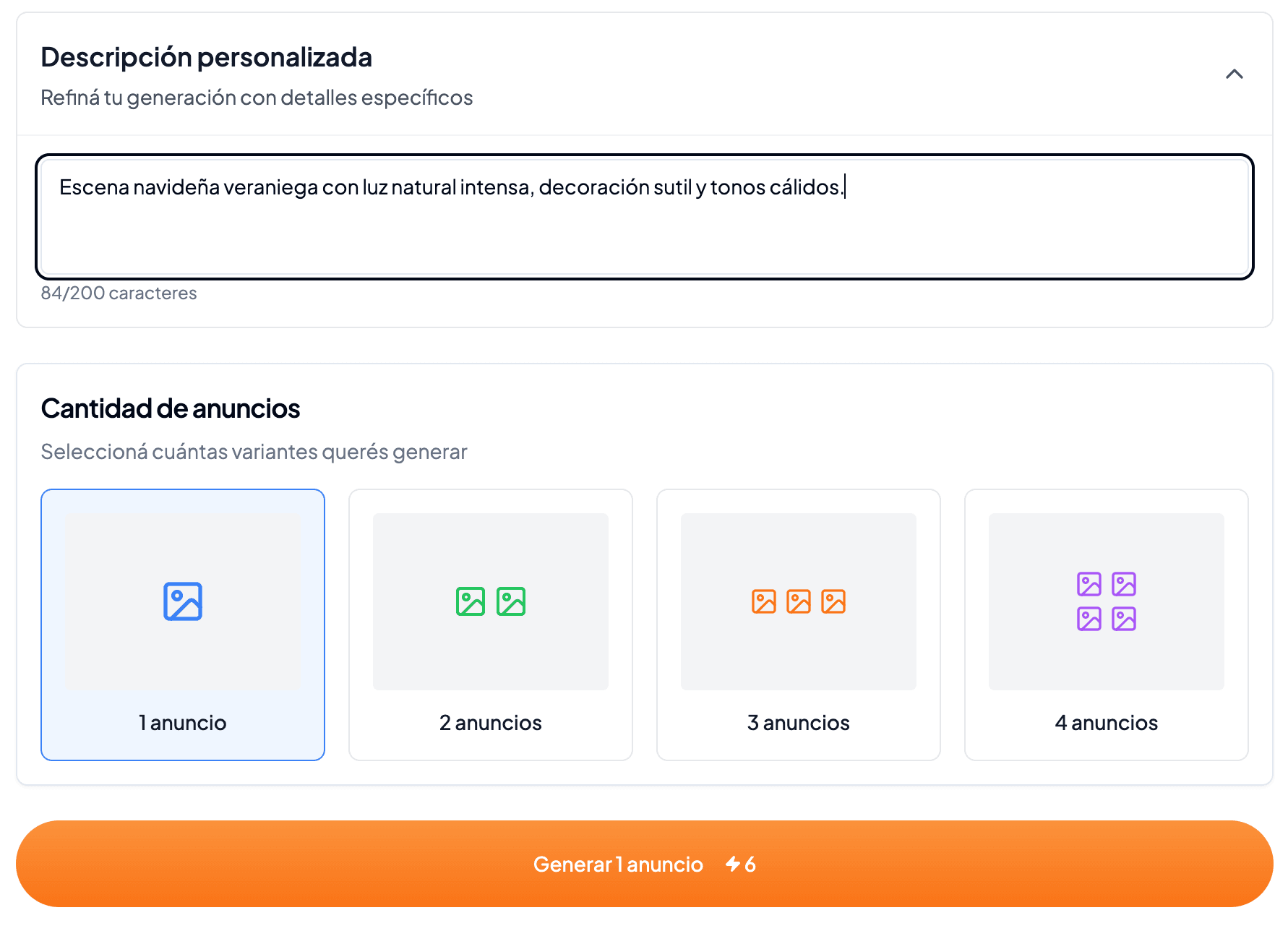Click the '84/200 caracteres' counter
Image resolution: width=1288 pixels, height=931 pixels.
[x=119, y=293]
